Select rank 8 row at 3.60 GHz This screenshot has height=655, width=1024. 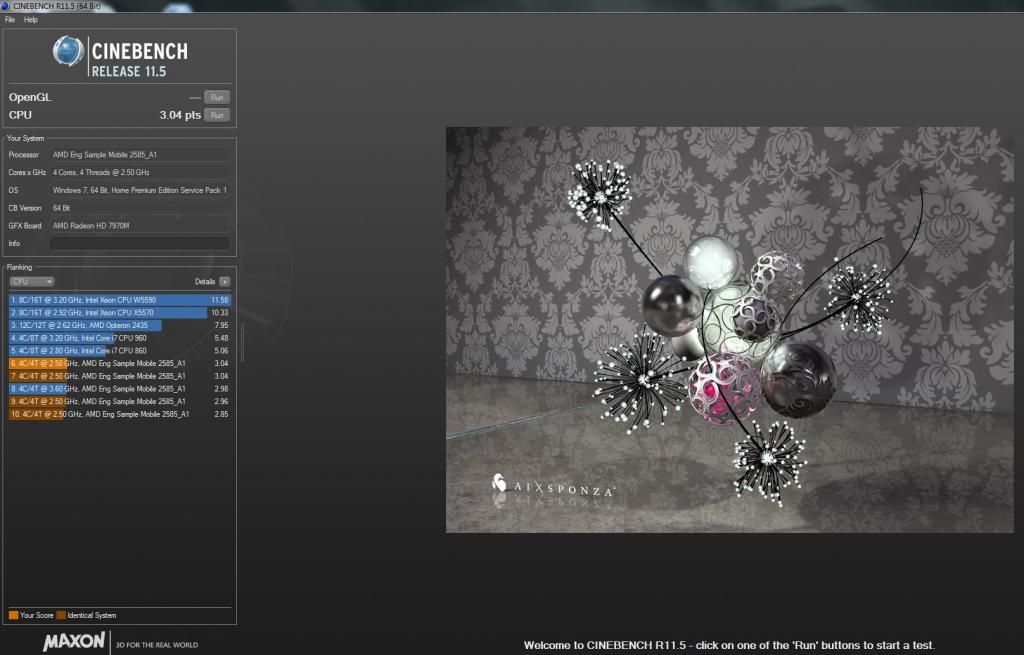[x=120, y=389]
